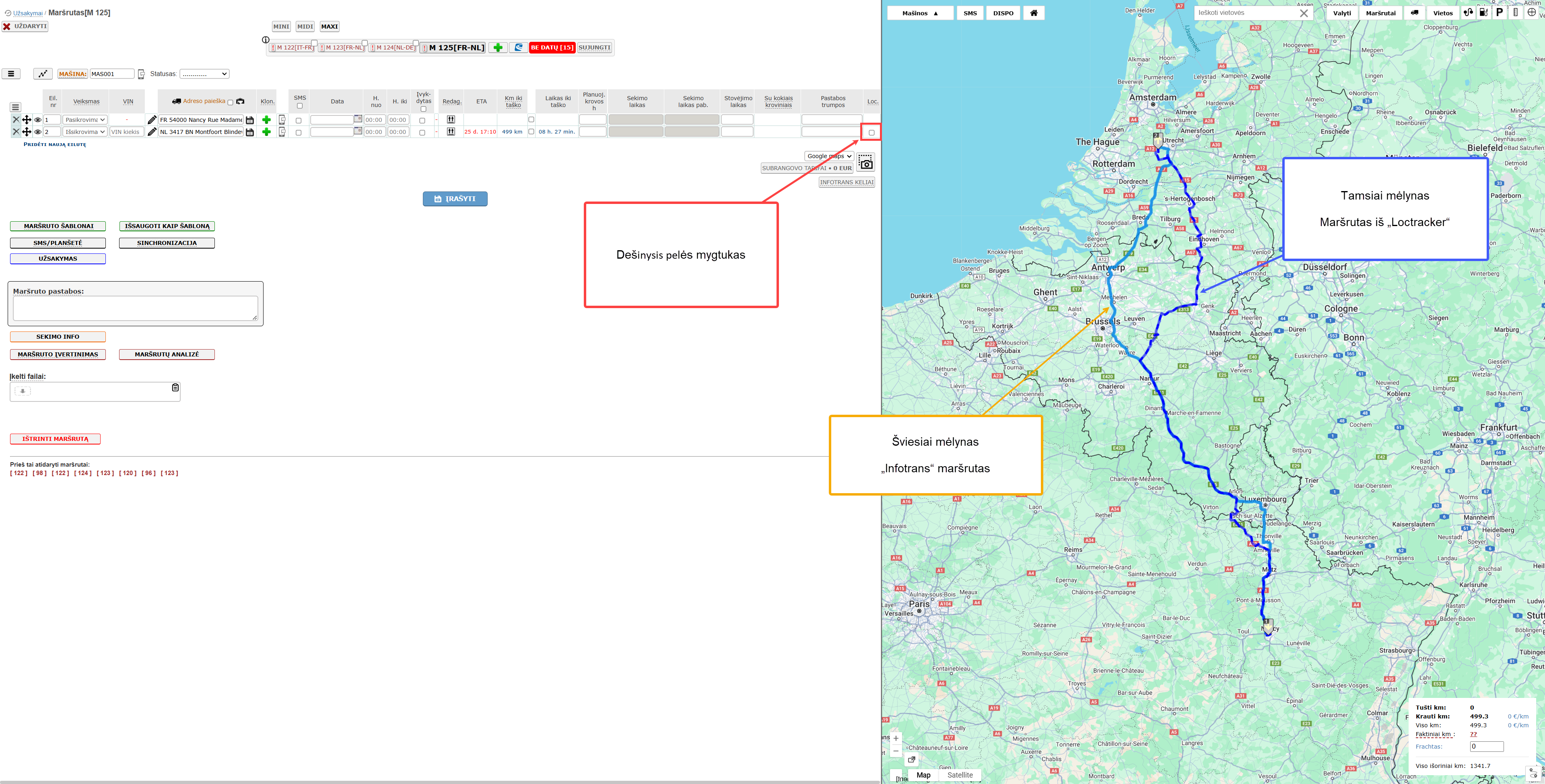Click the Frachtas value input field
Viewport: 1545px width, 784px height.
[1487, 747]
